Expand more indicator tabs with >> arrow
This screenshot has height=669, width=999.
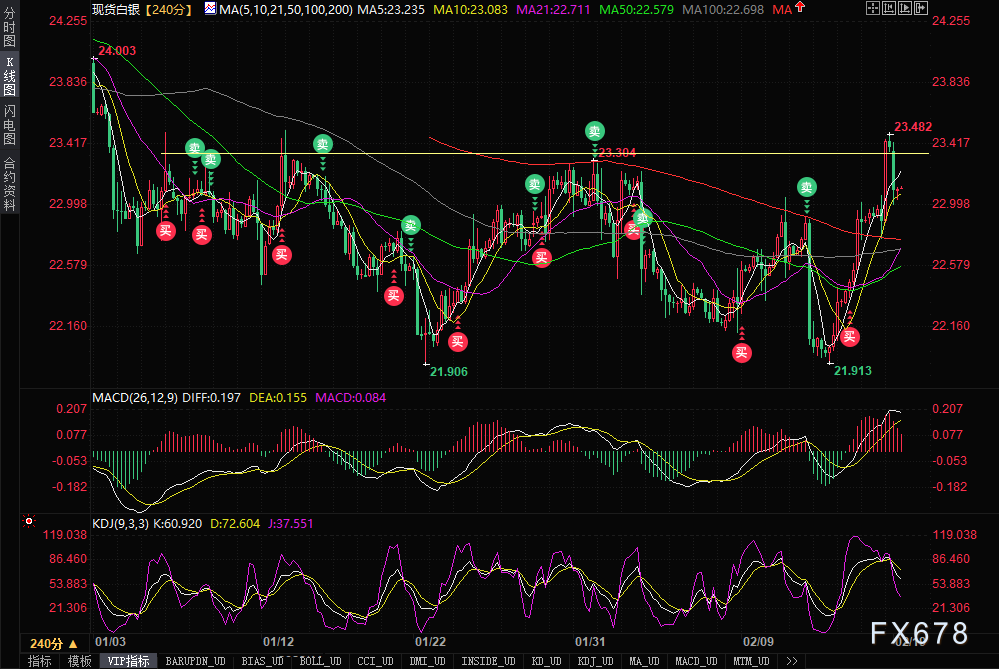click(791, 661)
